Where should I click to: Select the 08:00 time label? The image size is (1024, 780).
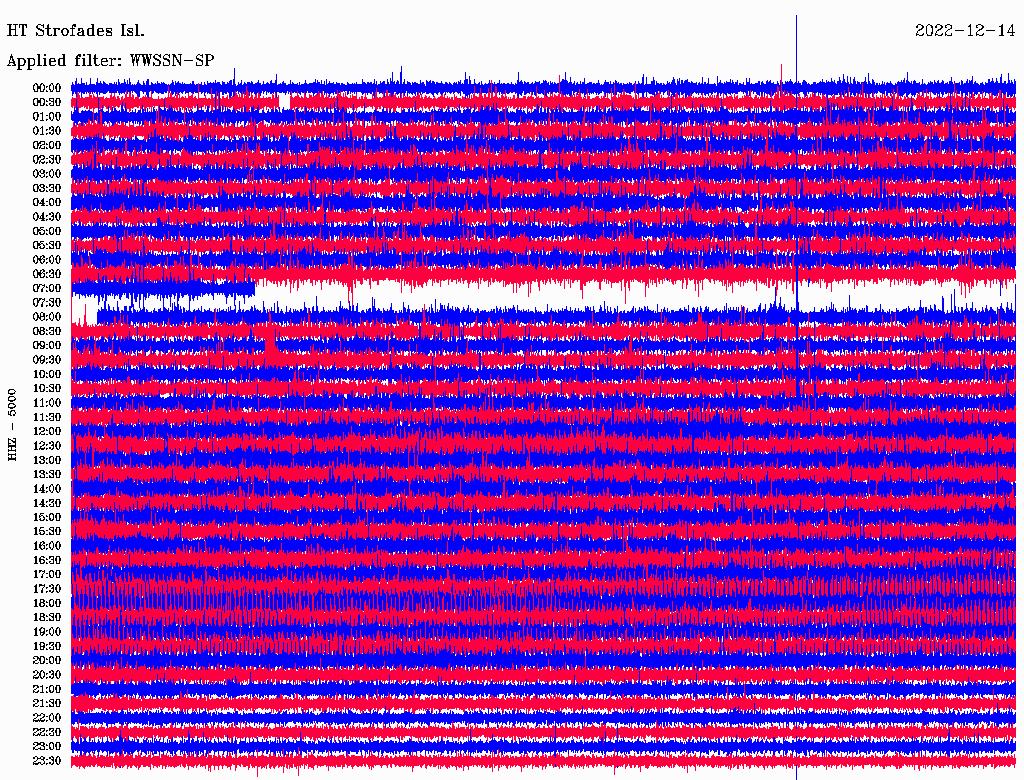pos(47,317)
